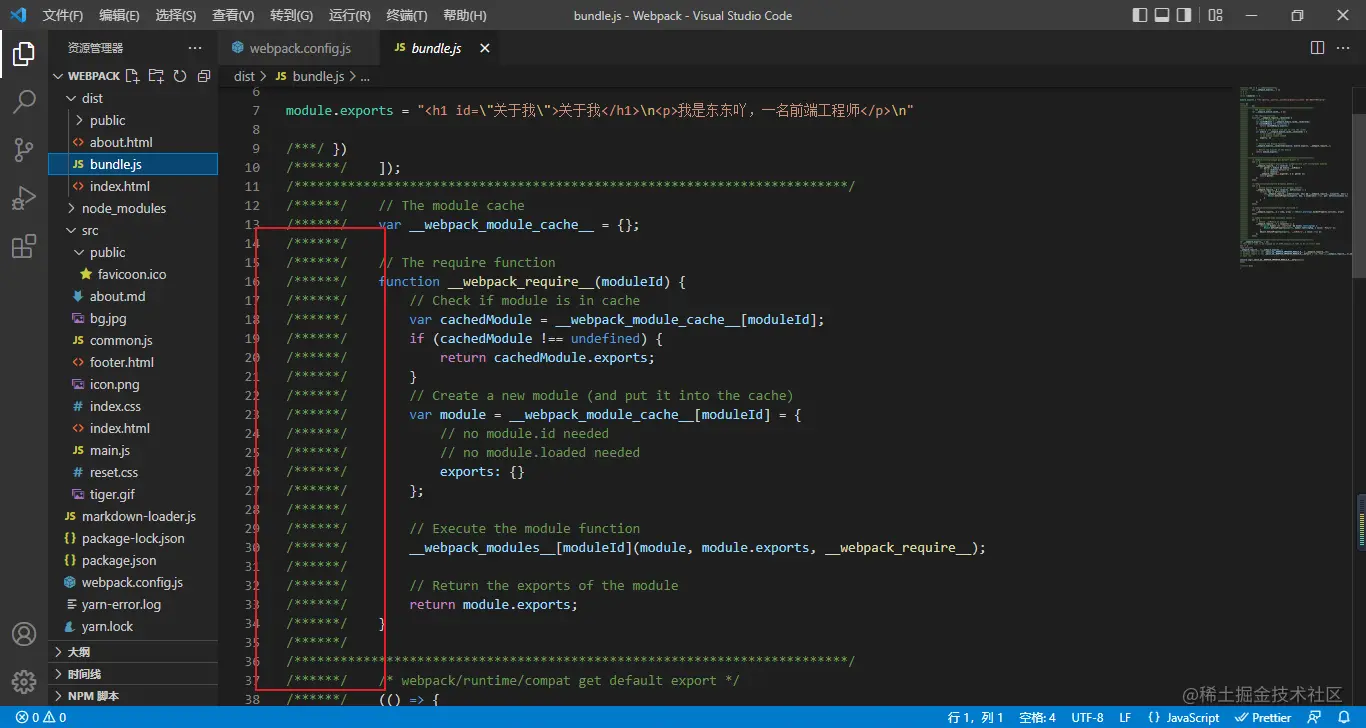Collapse the src folder
This screenshot has width=1366, height=728.
pyautogui.click(x=90, y=230)
